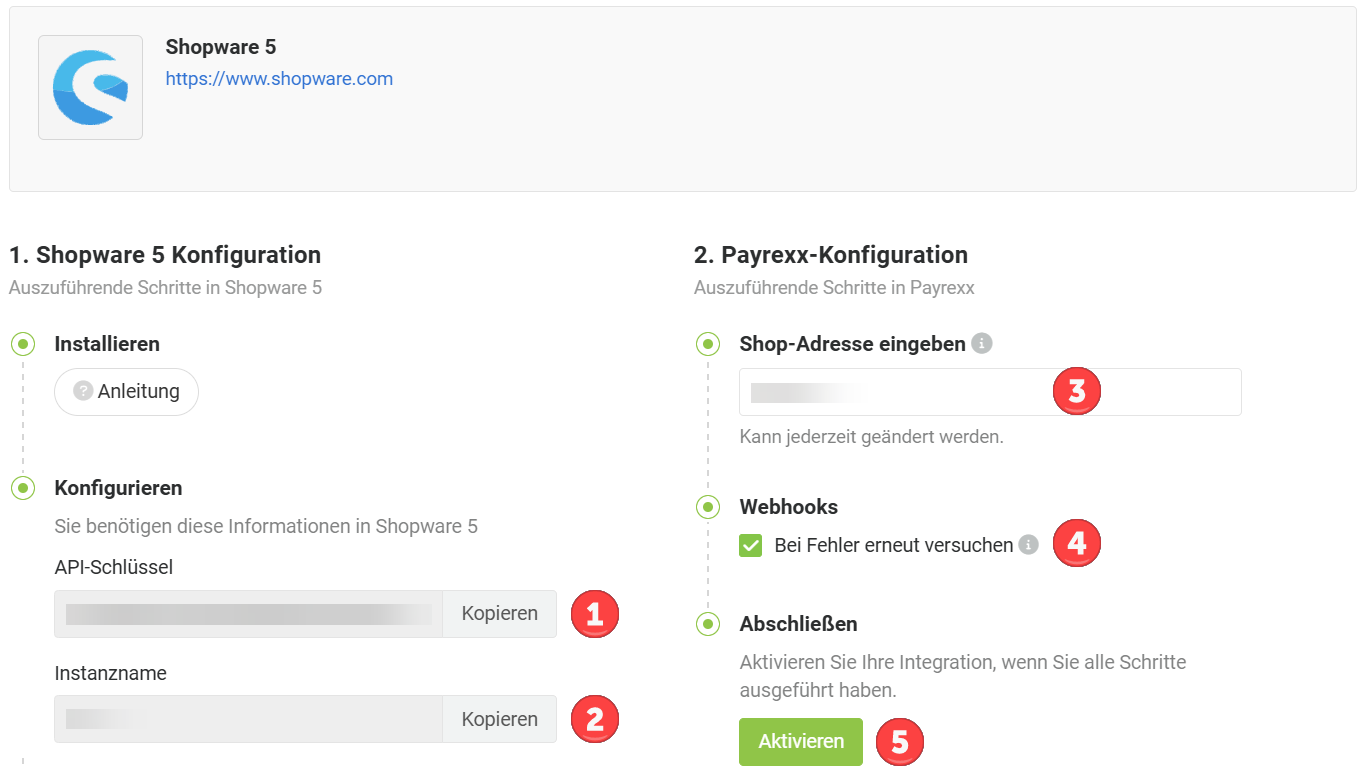Click the 'Kann jederzeit geändert werden.' hint

pos(871,437)
